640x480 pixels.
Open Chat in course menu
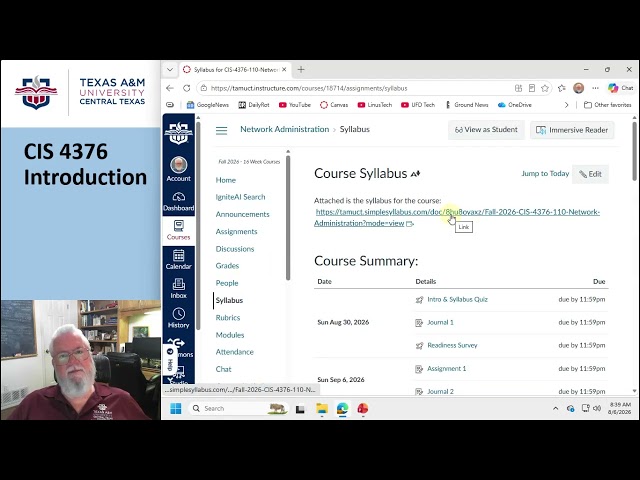pos(223,369)
